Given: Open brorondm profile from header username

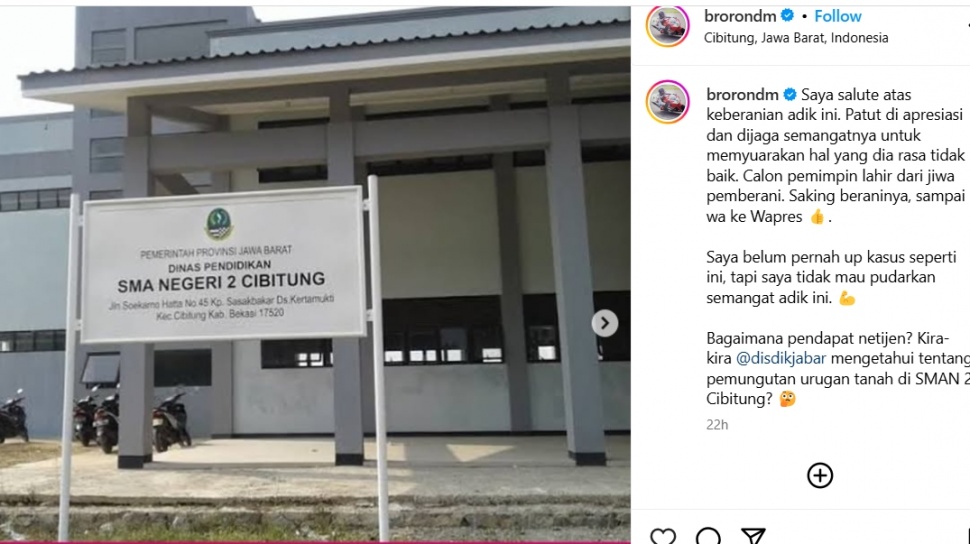Looking at the screenshot, I should [x=740, y=16].
